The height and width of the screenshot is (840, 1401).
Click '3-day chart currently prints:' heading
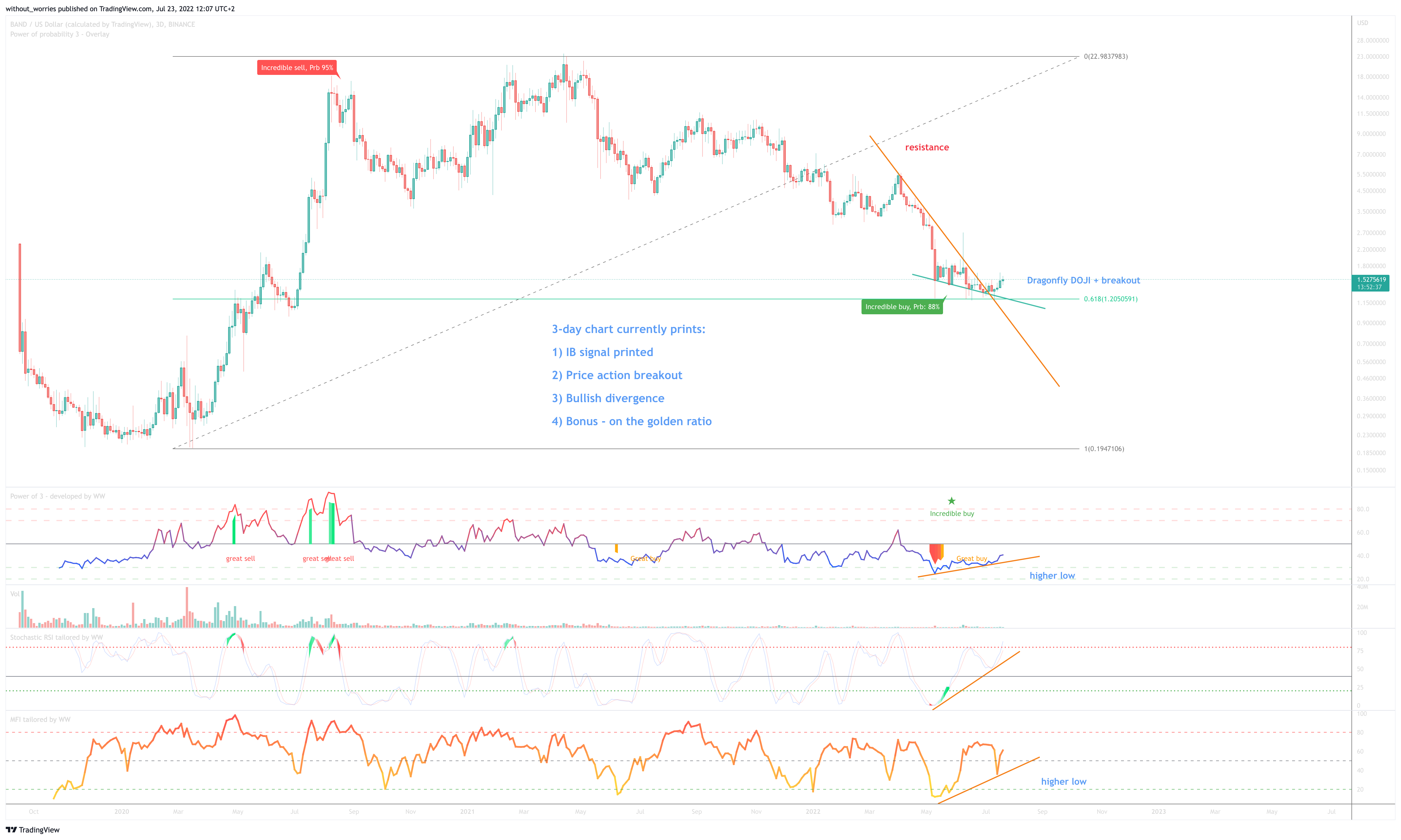click(629, 330)
